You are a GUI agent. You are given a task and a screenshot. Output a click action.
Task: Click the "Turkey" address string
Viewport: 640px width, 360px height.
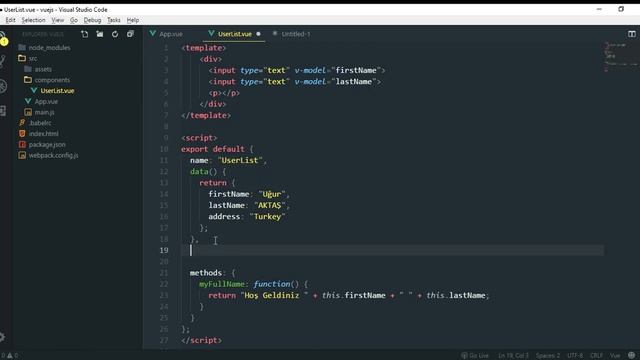coord(267,217)
